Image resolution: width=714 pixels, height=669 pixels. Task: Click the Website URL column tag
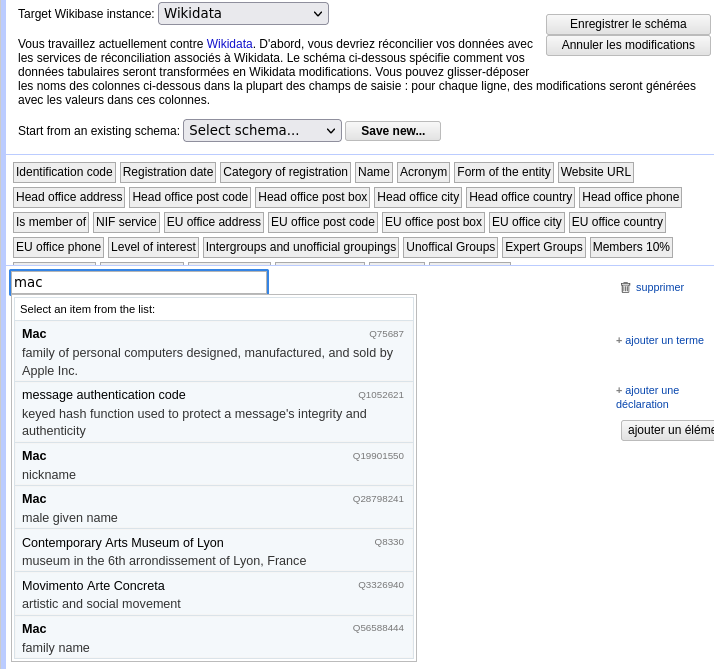pyautogui.click(x=595, y=172)
